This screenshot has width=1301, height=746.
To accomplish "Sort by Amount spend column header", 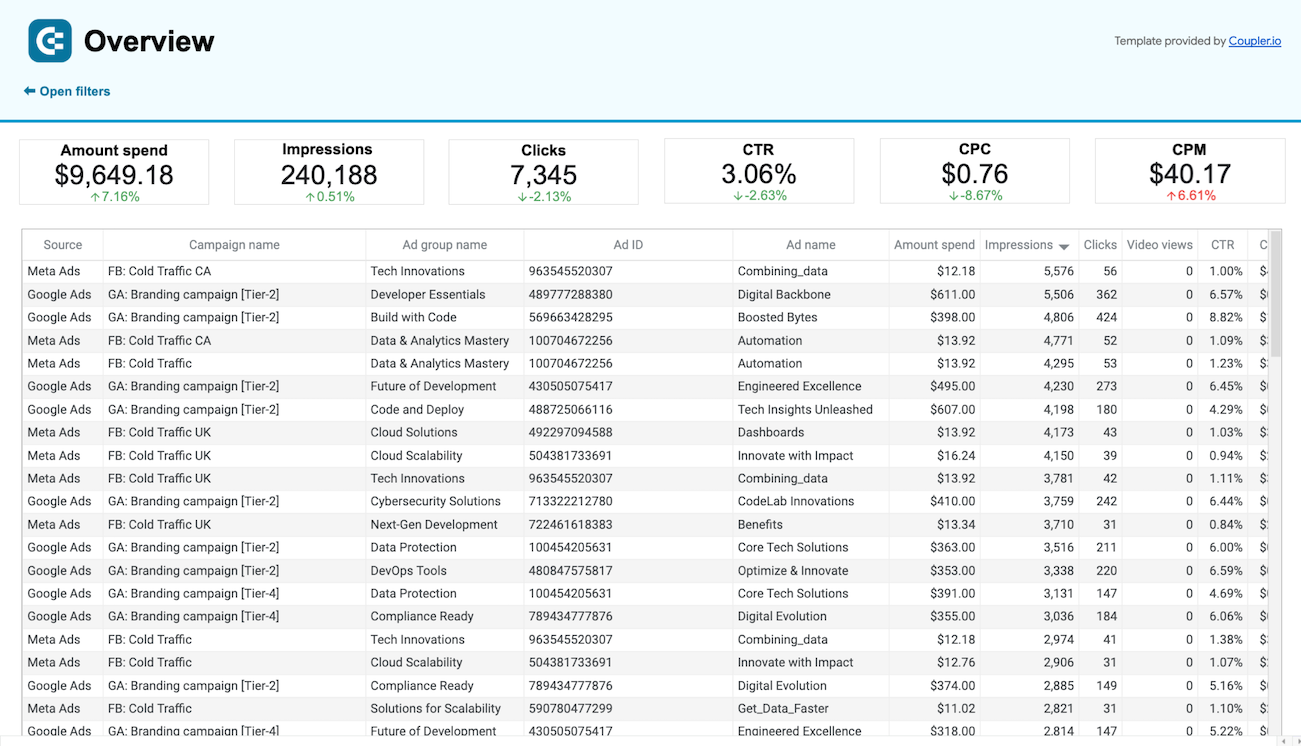I will coord(933,245).
